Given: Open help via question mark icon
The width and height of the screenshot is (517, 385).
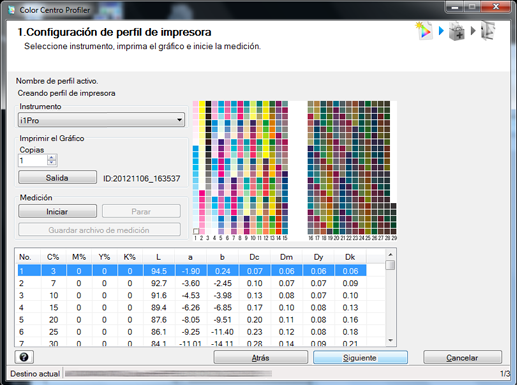Looking at the screenshot, I should pos(24,357).
